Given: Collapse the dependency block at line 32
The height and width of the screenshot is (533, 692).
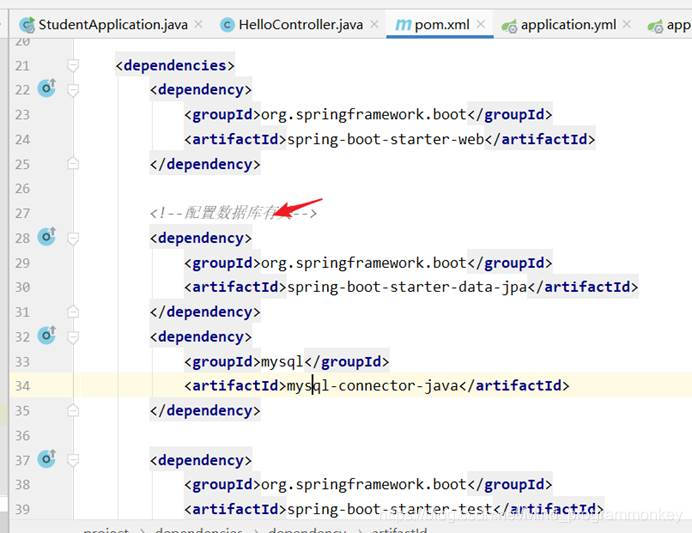Looking at the screenshot, I should coord(73,337).
